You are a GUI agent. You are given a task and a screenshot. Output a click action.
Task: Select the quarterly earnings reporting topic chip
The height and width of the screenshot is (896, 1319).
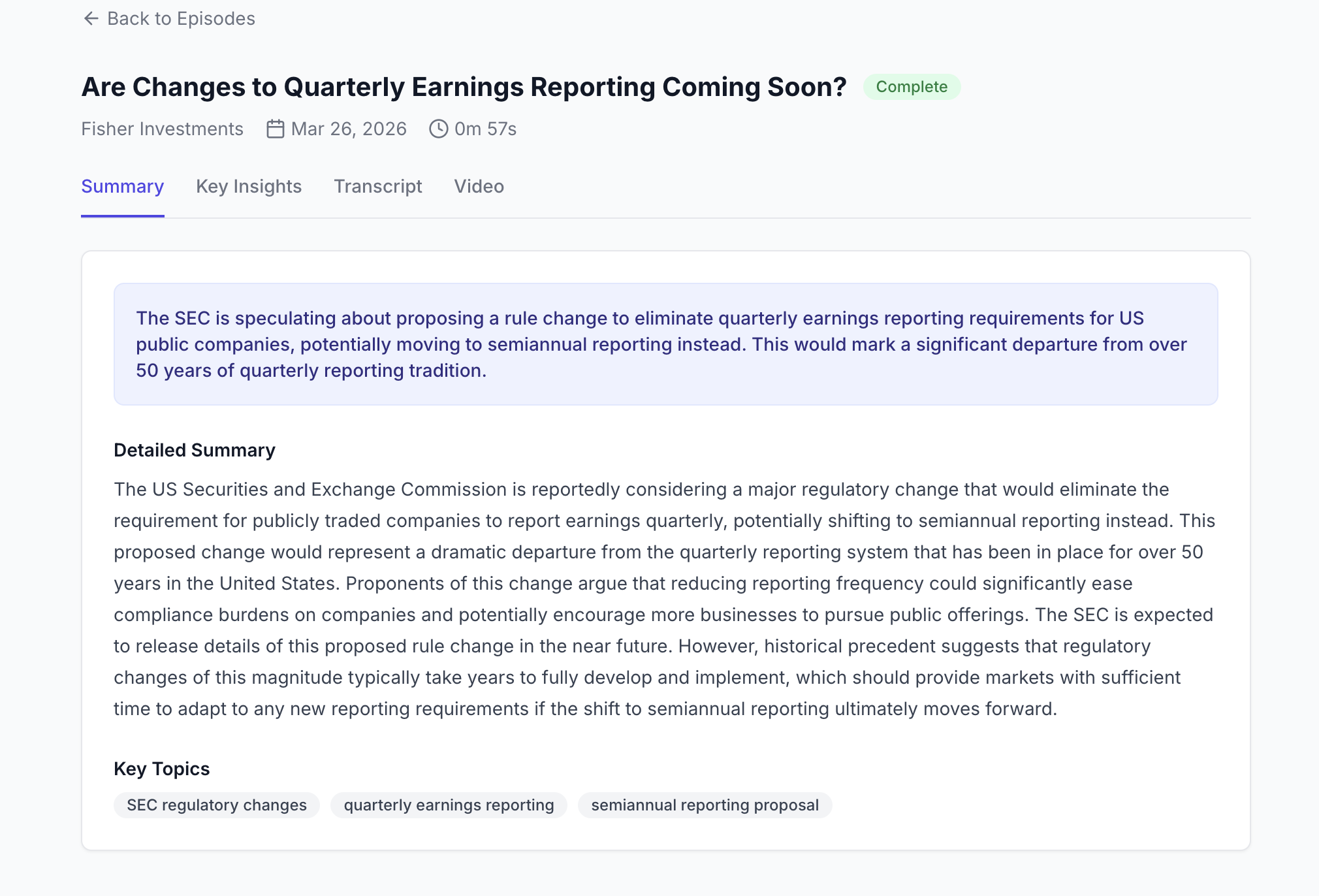tap(449, 805)
